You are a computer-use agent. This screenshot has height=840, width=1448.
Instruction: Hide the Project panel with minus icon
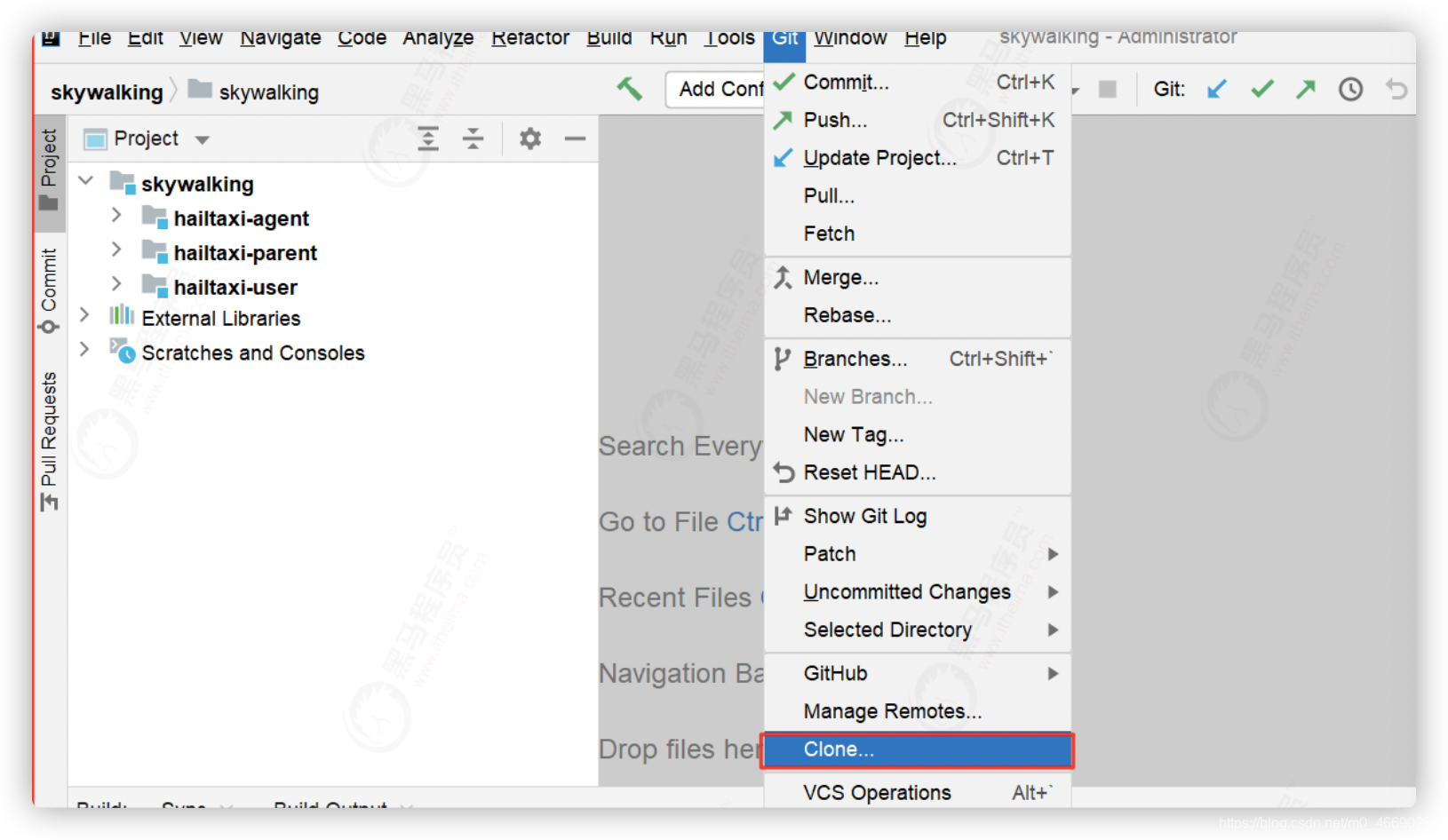(575, 139)
